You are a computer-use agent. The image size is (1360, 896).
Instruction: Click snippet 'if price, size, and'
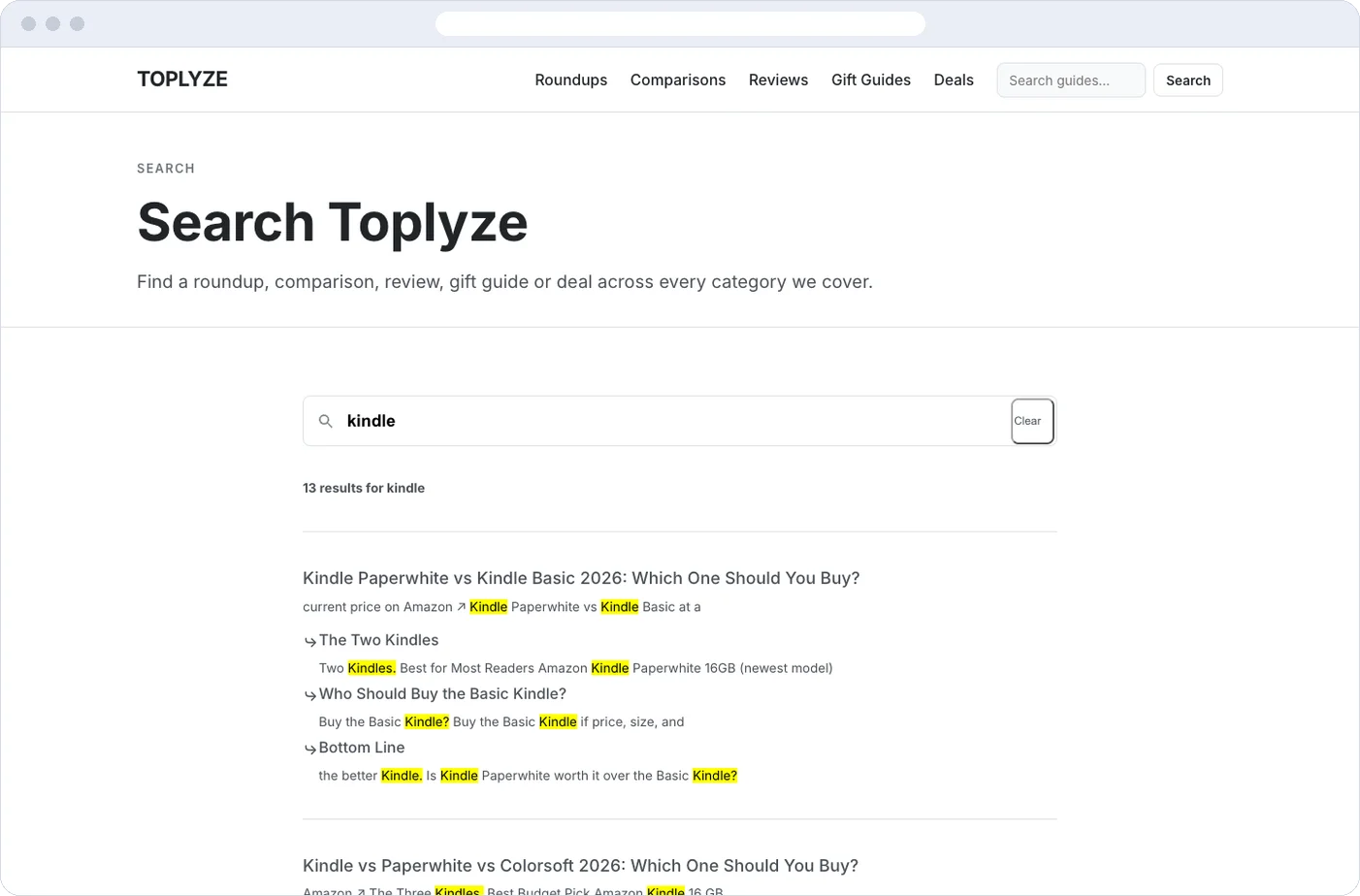tap(632, 721)
